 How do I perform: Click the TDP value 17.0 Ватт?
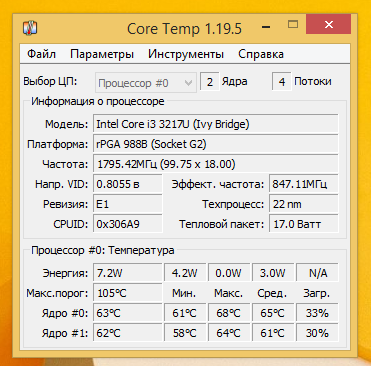pyautogui.click(x=304, y=224)
